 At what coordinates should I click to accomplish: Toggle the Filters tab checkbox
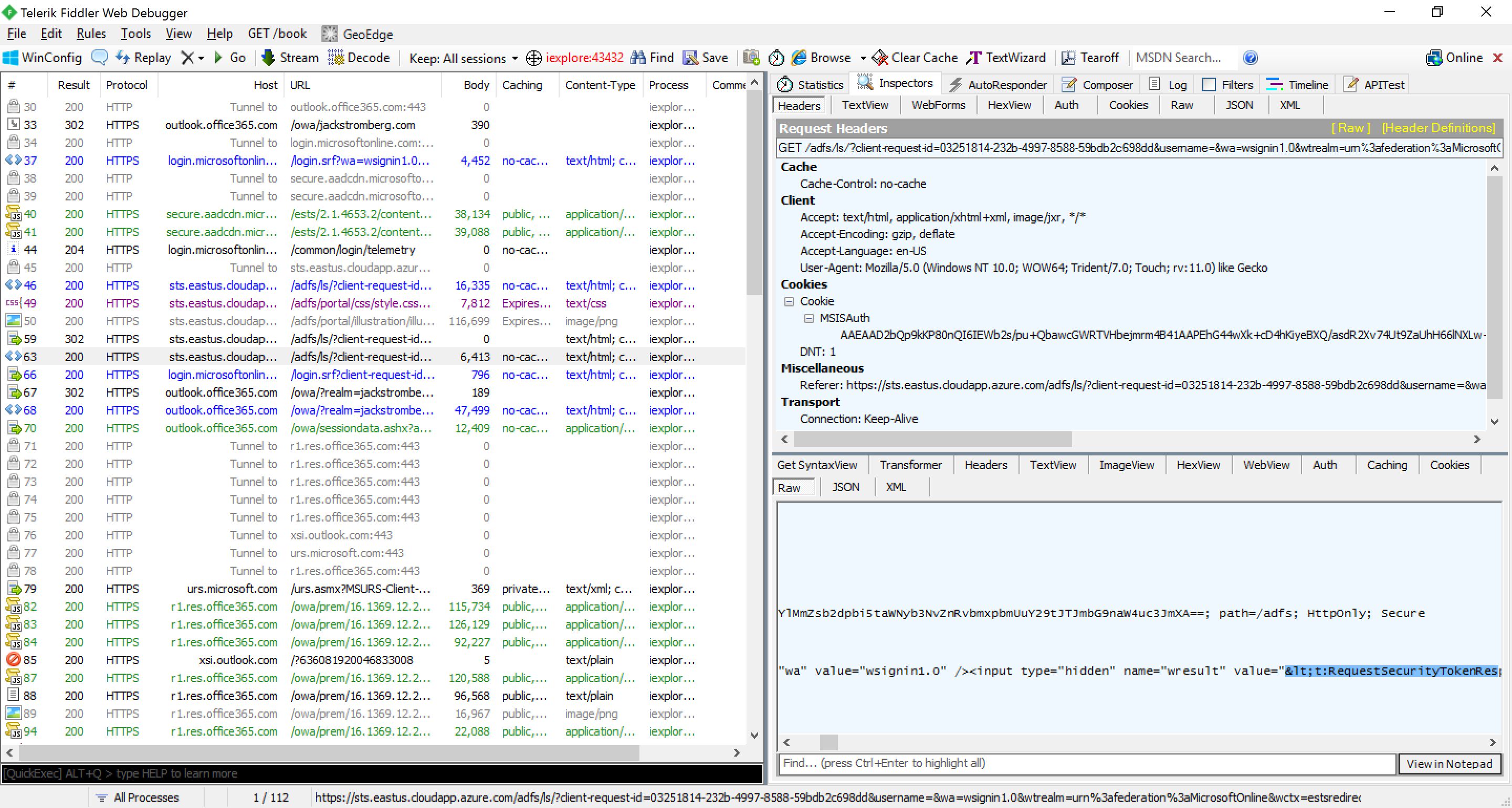tap(1209, 84)
